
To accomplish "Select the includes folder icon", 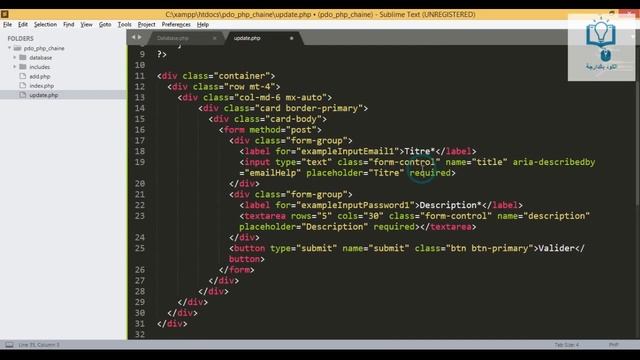I will [23, 67].
